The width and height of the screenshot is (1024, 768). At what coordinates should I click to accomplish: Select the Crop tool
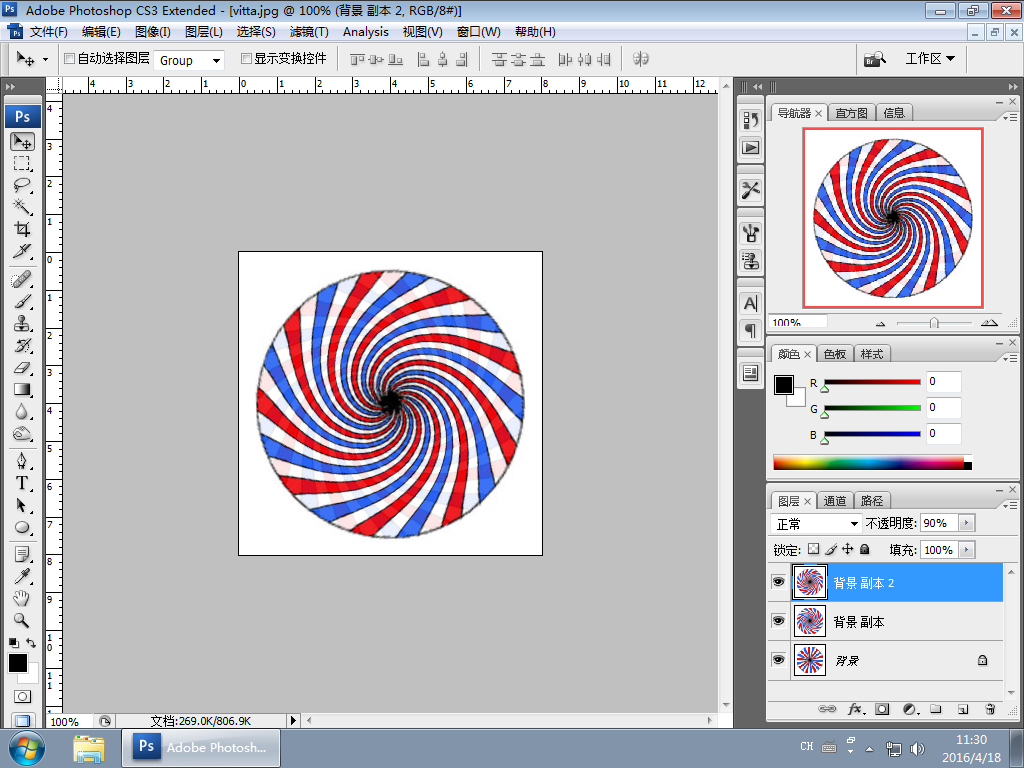(x=22, y=229)
